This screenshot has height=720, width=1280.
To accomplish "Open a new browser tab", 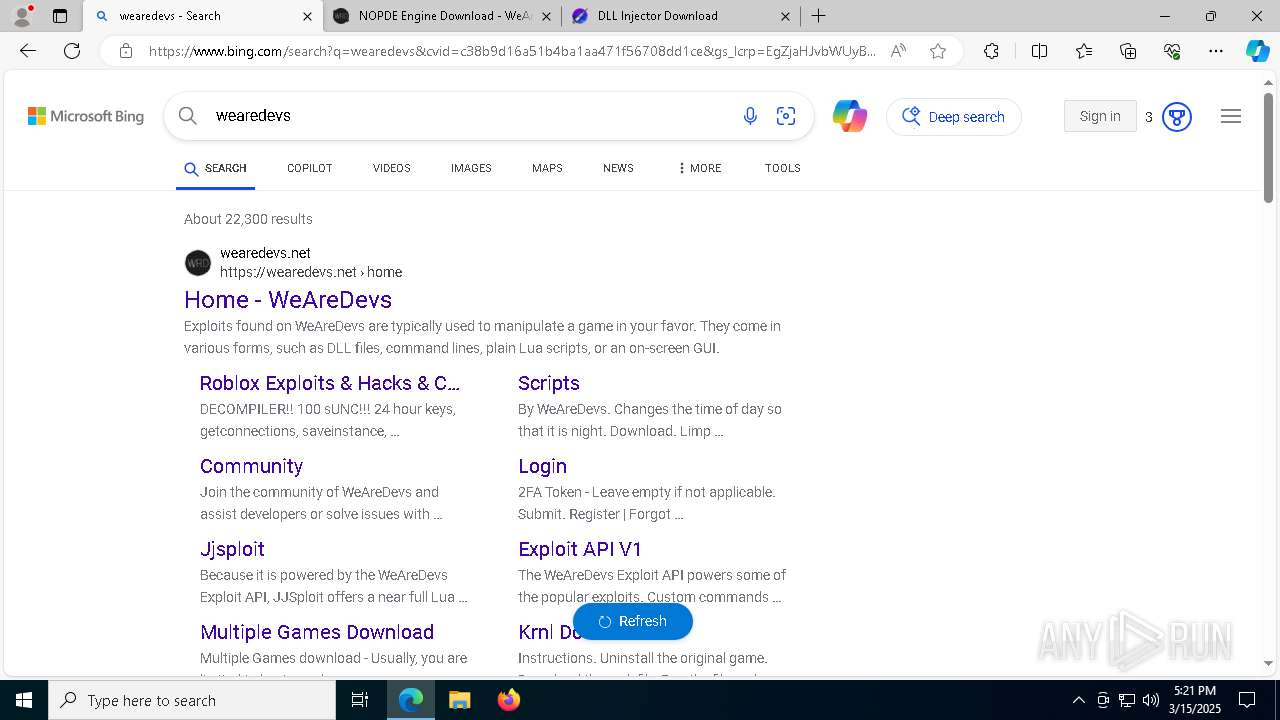I will pos(818,16).
